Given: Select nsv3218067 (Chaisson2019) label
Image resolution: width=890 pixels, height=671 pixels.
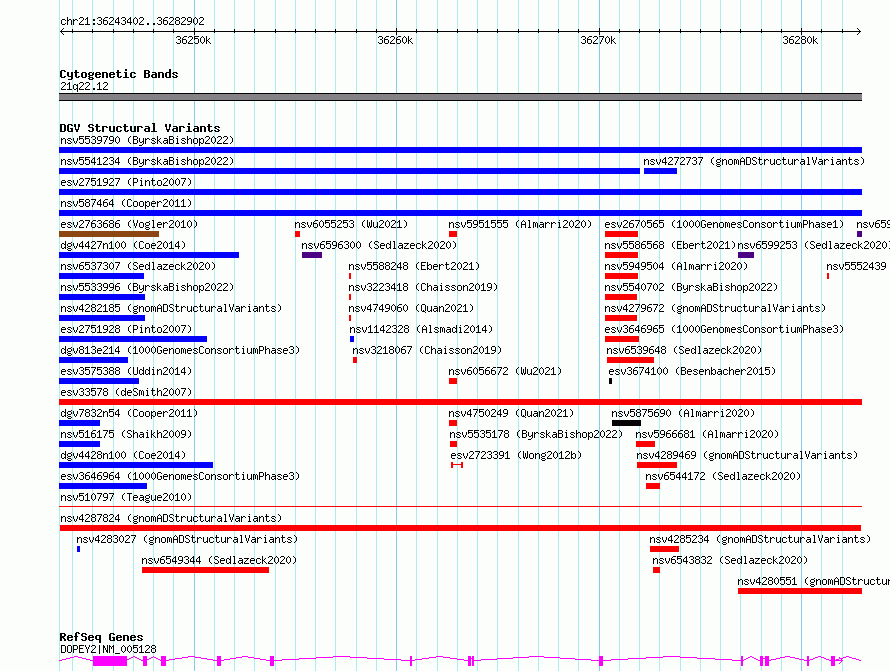Looking at the screenshot, I should (x=427, y=350).
